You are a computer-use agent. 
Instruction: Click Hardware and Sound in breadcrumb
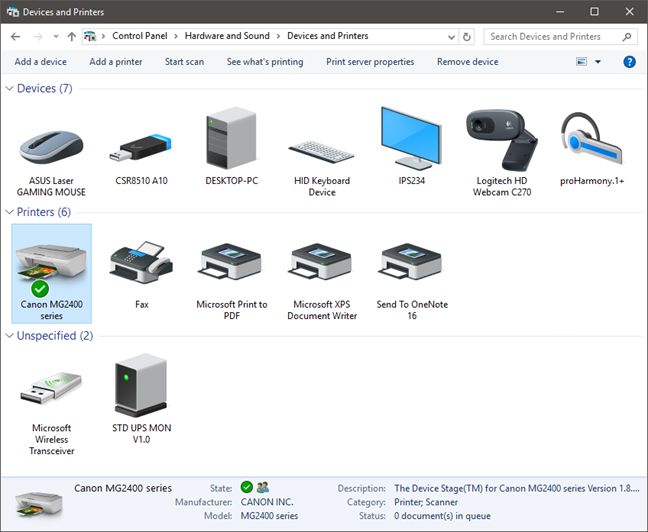point(229,36)
